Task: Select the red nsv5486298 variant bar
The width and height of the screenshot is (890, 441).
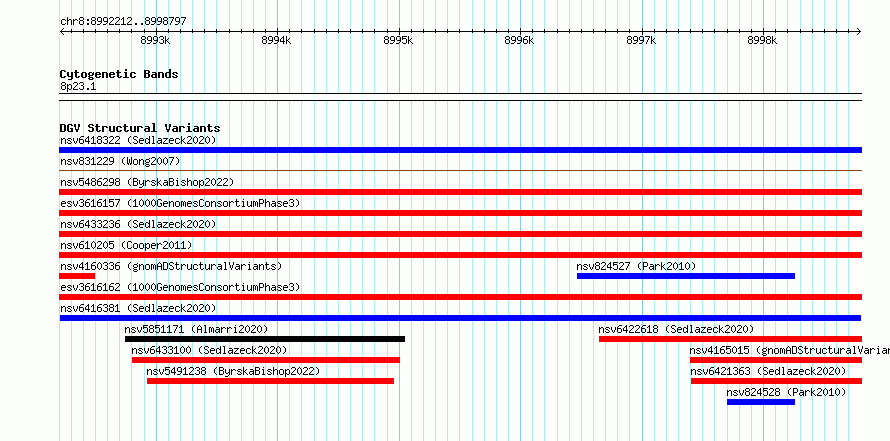Action: (460, 192)
